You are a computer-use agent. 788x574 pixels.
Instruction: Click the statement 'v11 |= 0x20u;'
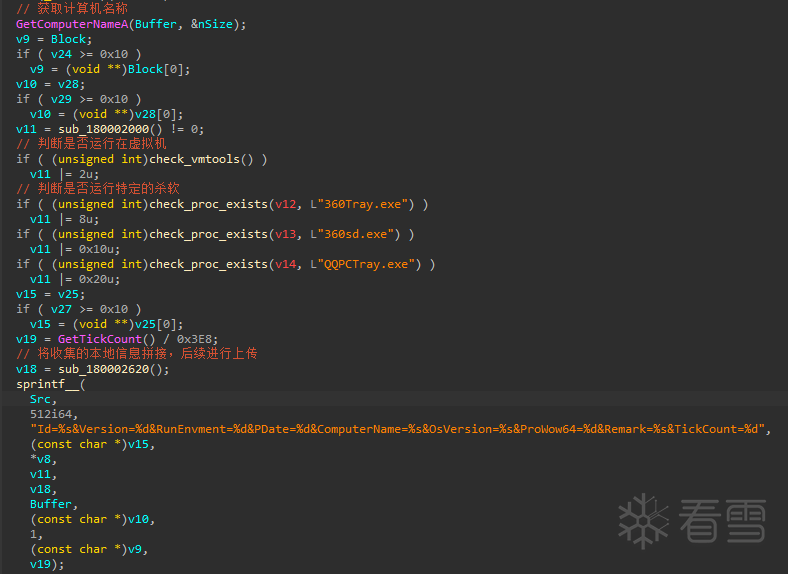tap(75, 279)
